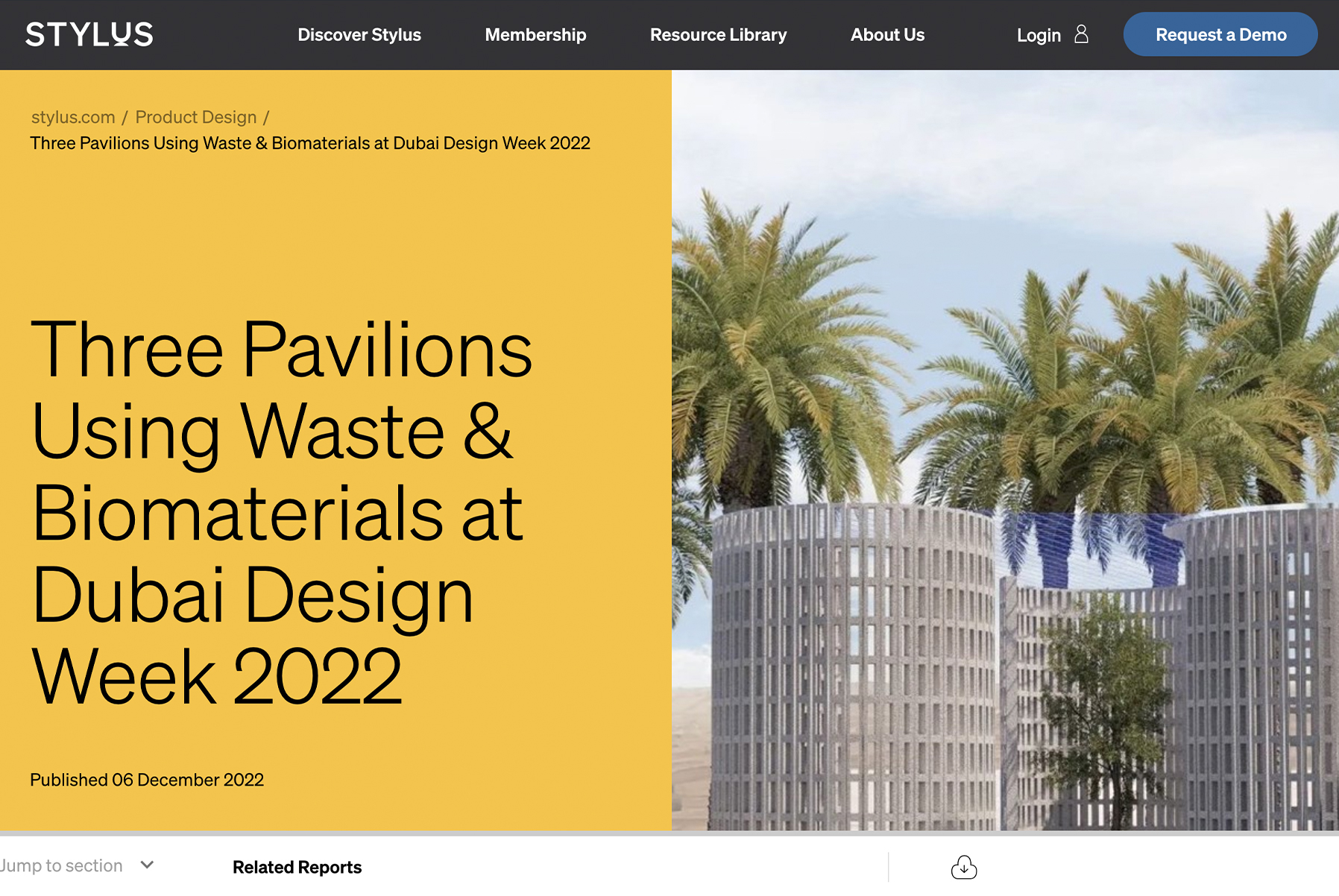The image size is (1339, 896).
Task: Click the cloud download icon
Action: (x=964, y=867)
